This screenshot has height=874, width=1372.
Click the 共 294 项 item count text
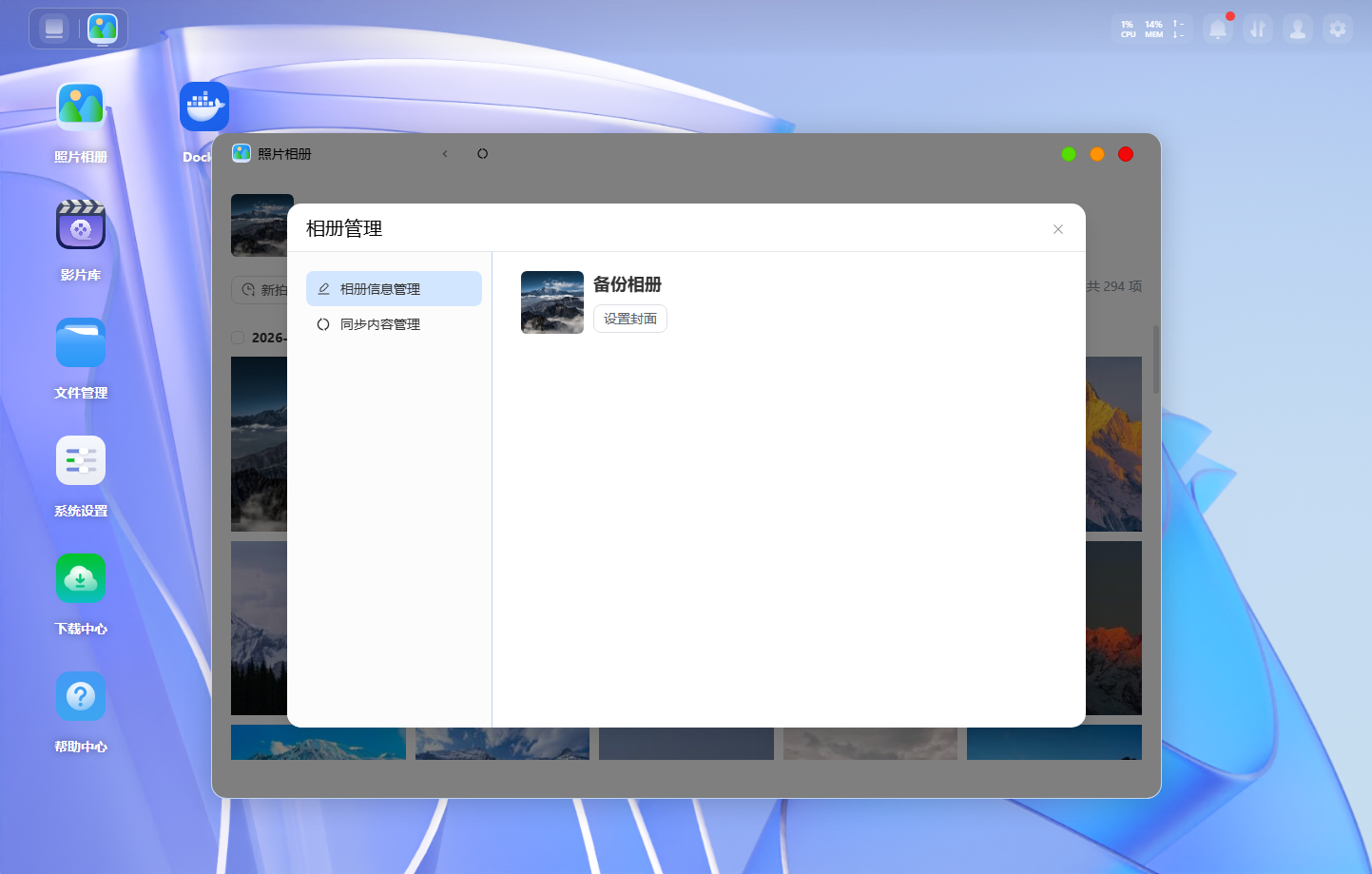(1114, 286)
